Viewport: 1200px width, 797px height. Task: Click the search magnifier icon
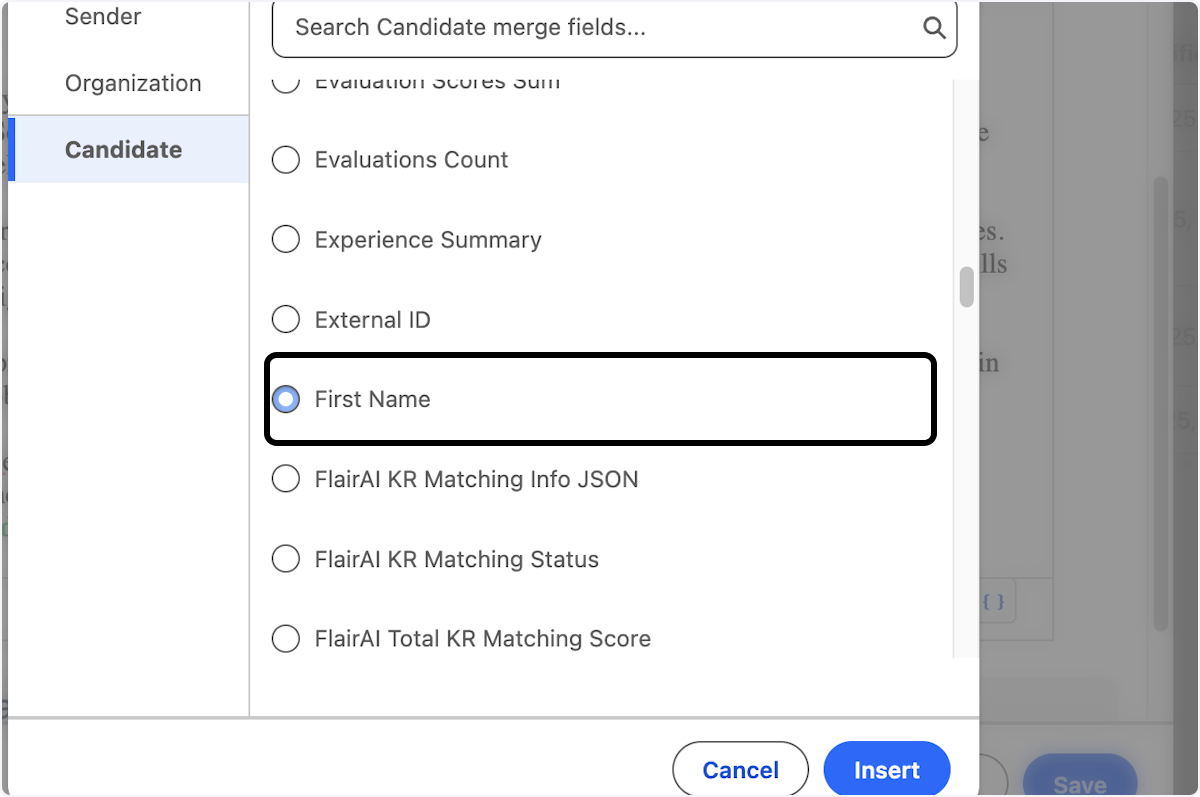934,28
